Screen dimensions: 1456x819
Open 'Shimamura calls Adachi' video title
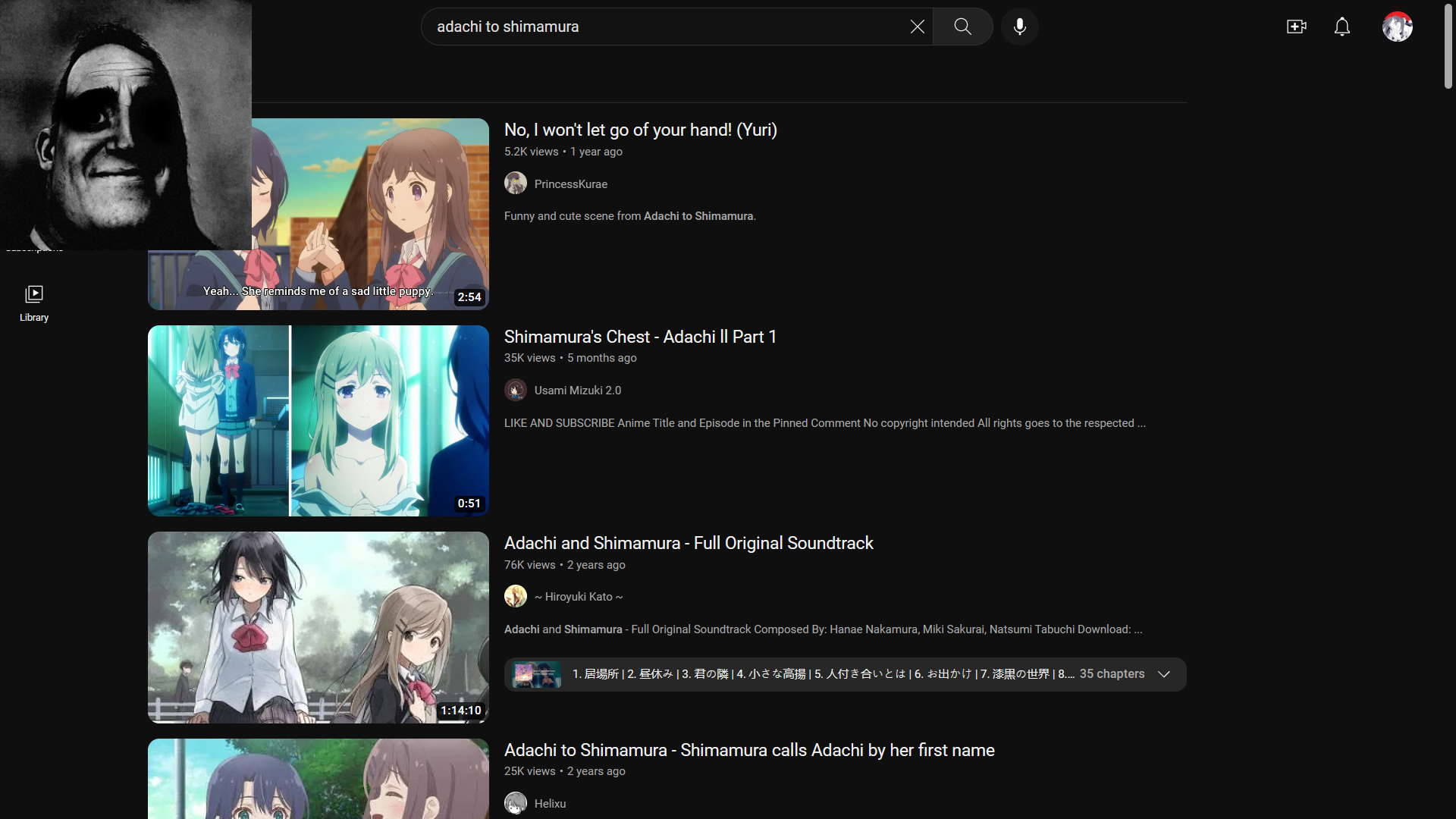click(x=748, y=750)
